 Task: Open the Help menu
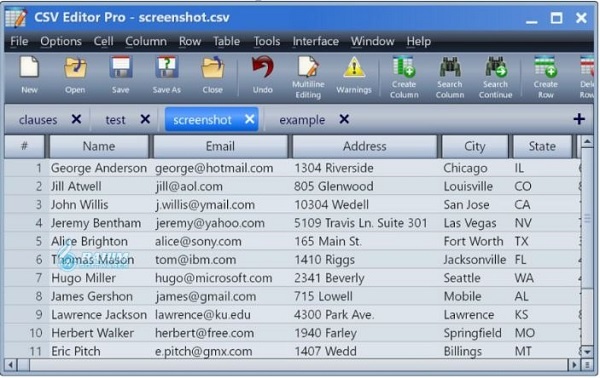[419, 41]
